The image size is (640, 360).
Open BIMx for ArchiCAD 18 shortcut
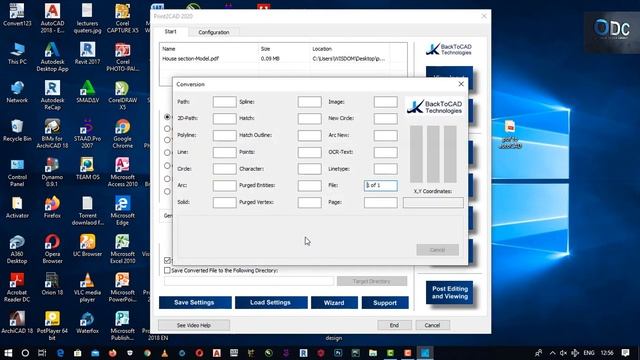tap(52, 133)
